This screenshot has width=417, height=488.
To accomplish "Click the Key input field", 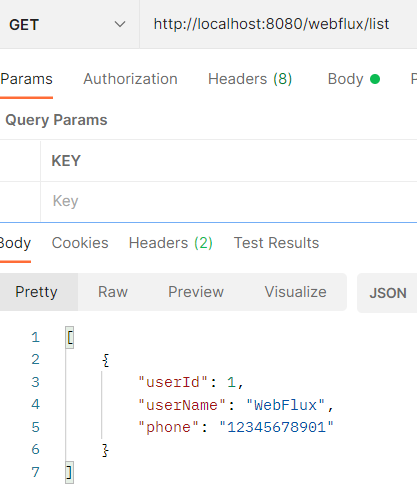I will (x=229, y=201).
